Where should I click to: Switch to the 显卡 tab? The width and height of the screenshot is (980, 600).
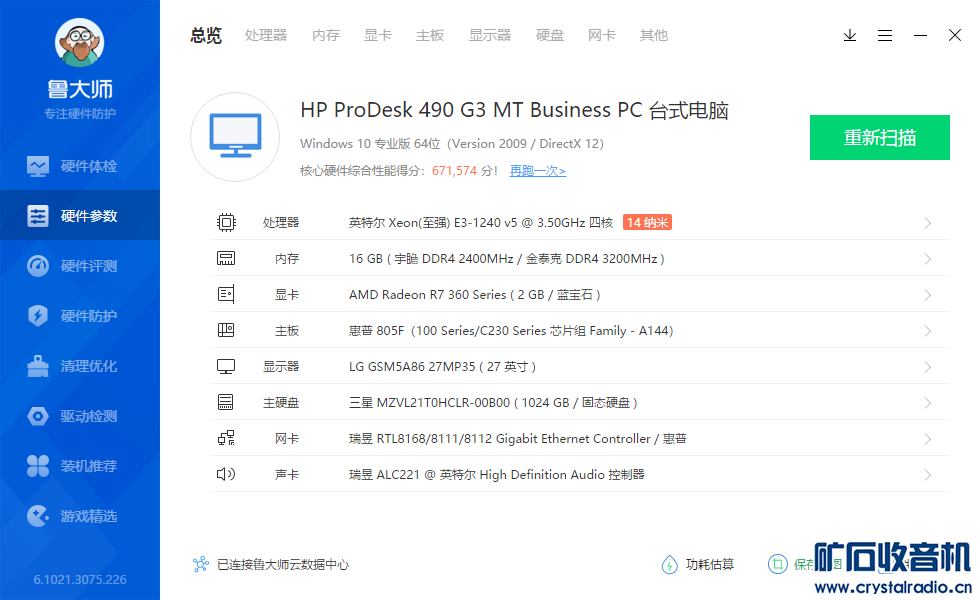(378, 36)
